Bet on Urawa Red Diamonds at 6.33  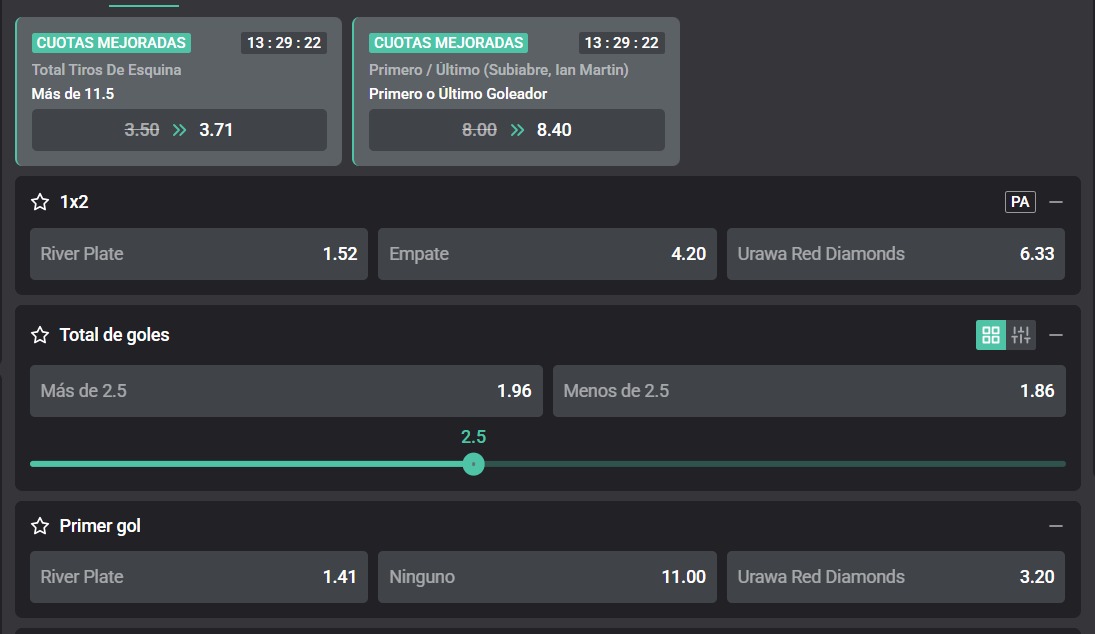click(x=896, y=254)
